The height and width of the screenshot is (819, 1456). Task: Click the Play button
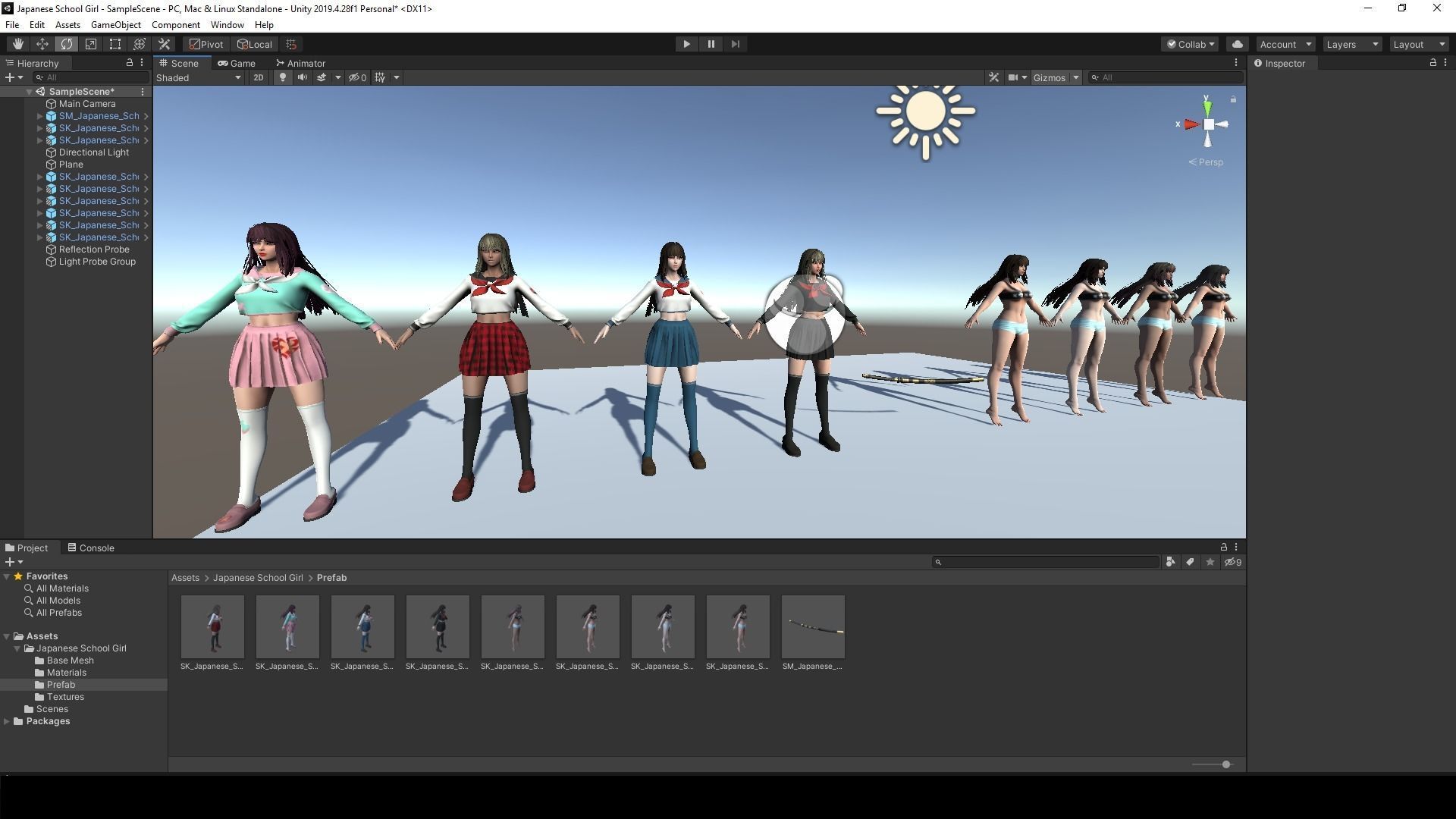(x=686, y=44)
